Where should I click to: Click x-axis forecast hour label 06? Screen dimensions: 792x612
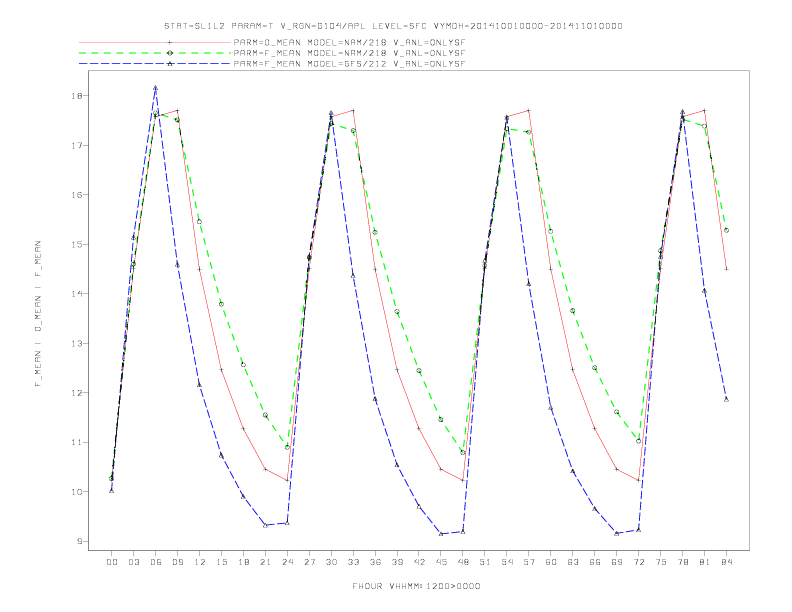(x=156, y=562)
